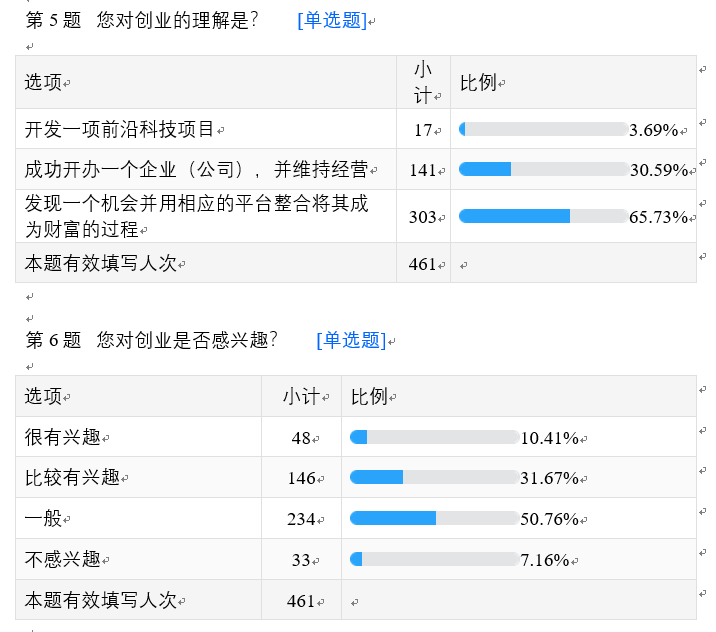Click the [单选题] link beside question 6
Image resolution: width=716 pixels, height=632 pixels.
tap(350, 340)
